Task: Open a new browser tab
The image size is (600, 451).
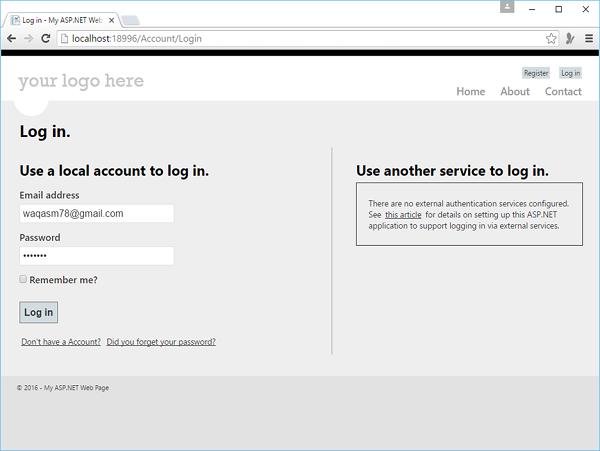Action: [134, 19]
